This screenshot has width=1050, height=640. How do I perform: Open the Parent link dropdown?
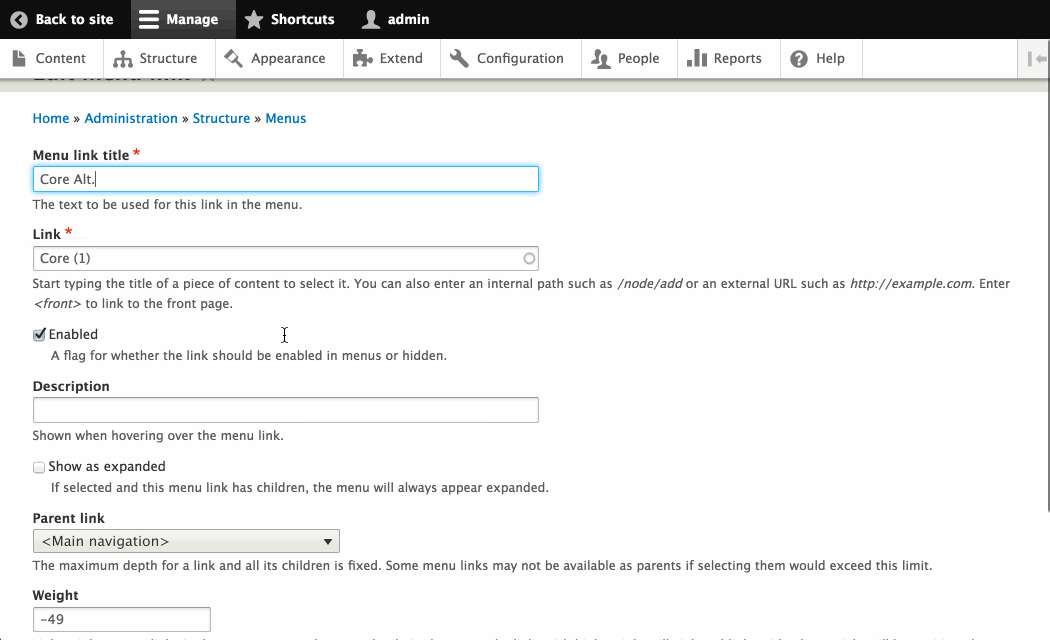[186, 541]
